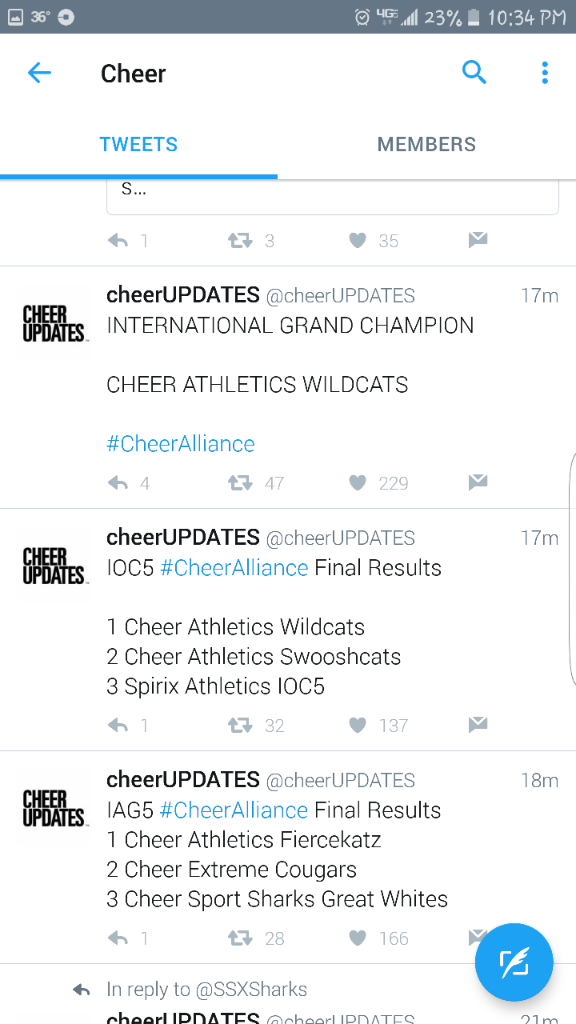The height and width of the screenshot is (1024, 576).
Task: Reply to the INTERNATIONAL GRAND CHAMPION tweet
Action: click(x=118, y=483)
